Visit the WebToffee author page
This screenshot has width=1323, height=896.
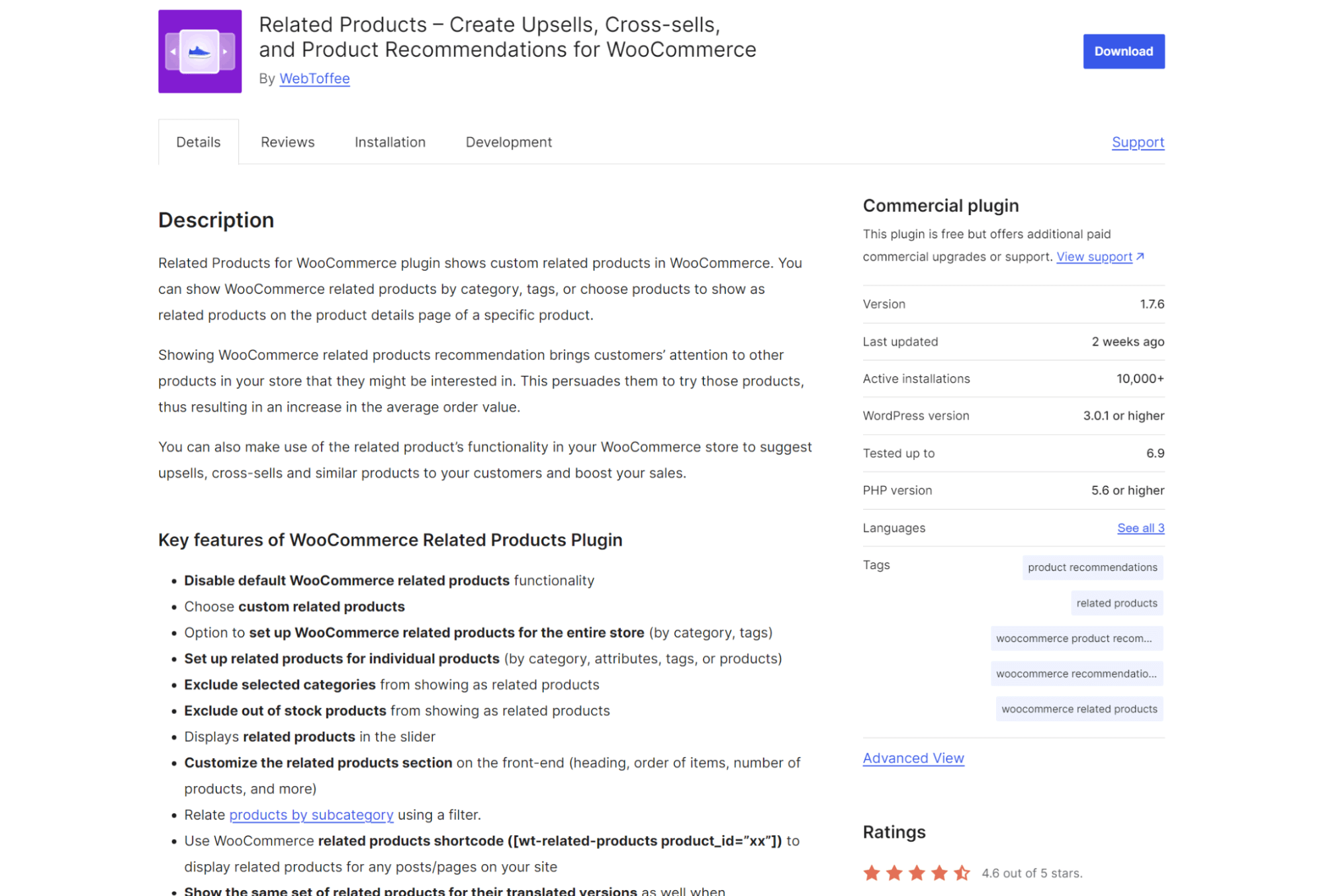pos(314,78)
